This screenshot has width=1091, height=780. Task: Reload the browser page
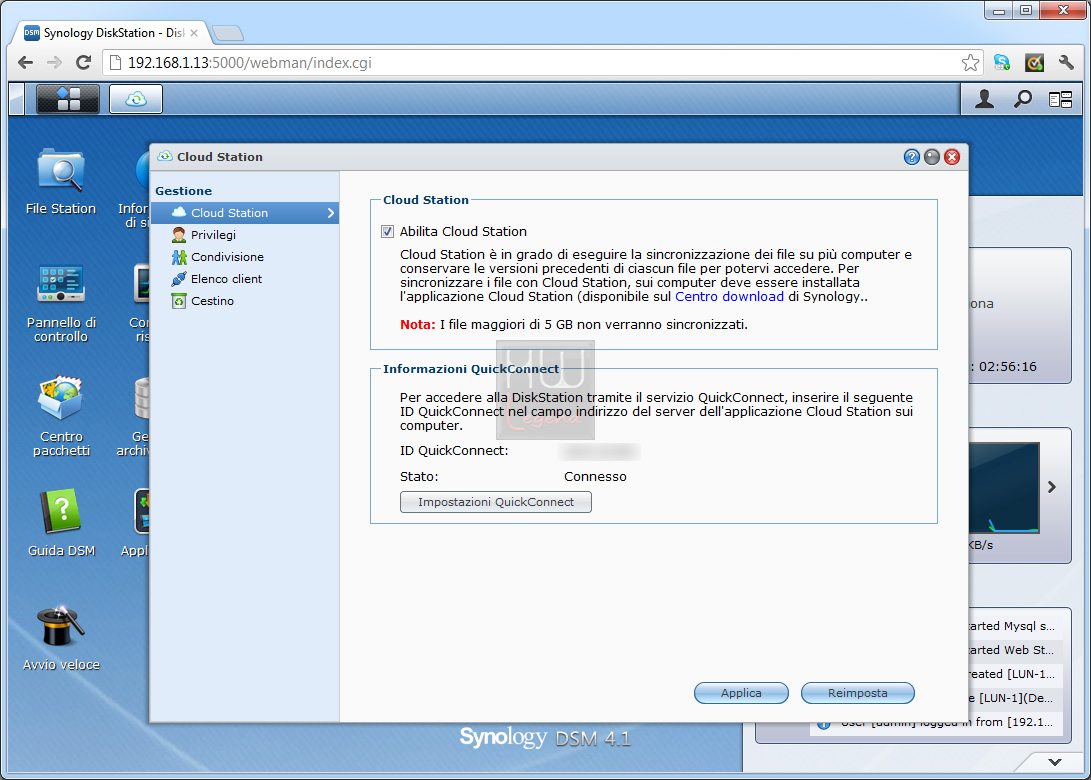point(83,63)
